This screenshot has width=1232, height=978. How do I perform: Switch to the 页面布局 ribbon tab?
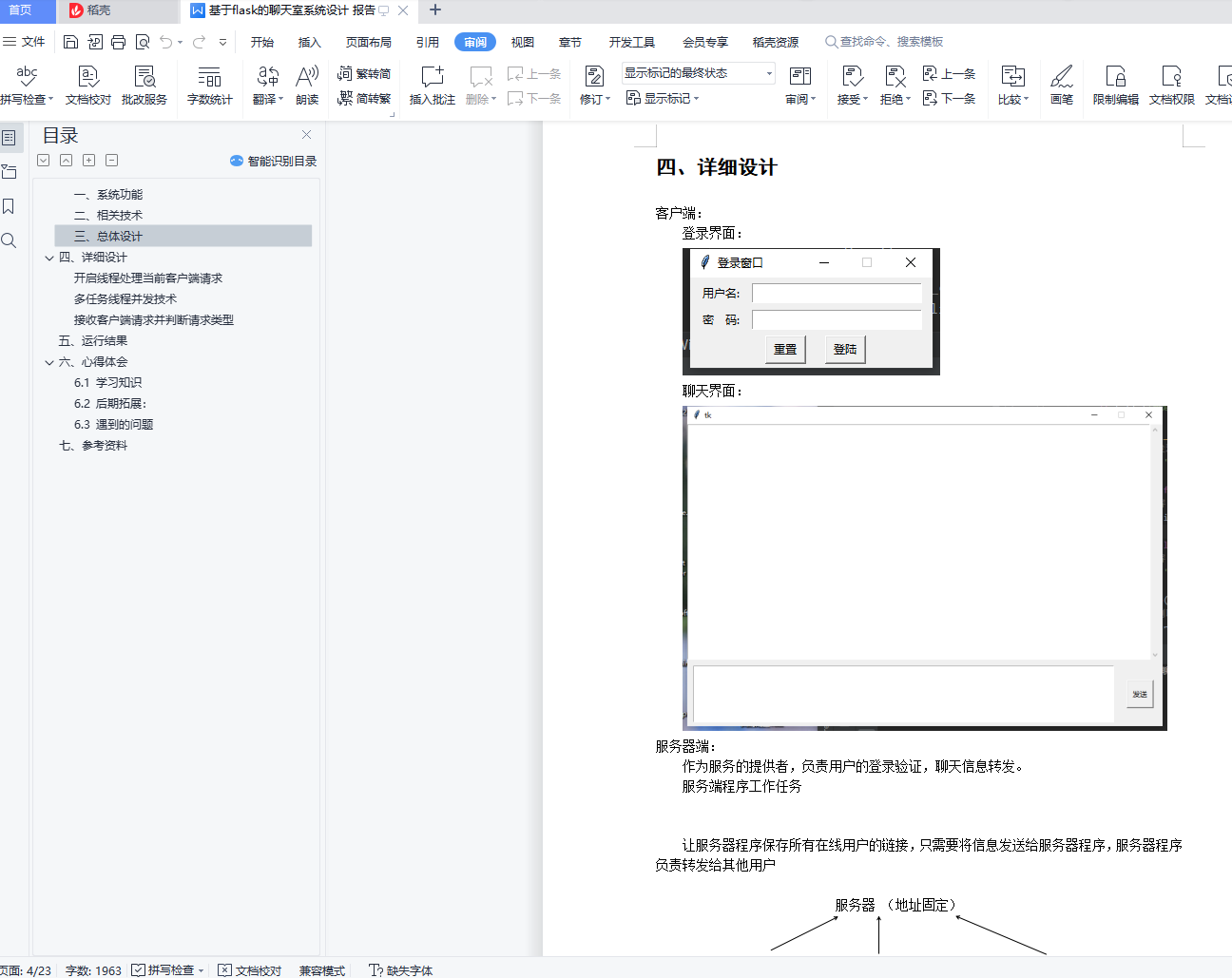369,42
